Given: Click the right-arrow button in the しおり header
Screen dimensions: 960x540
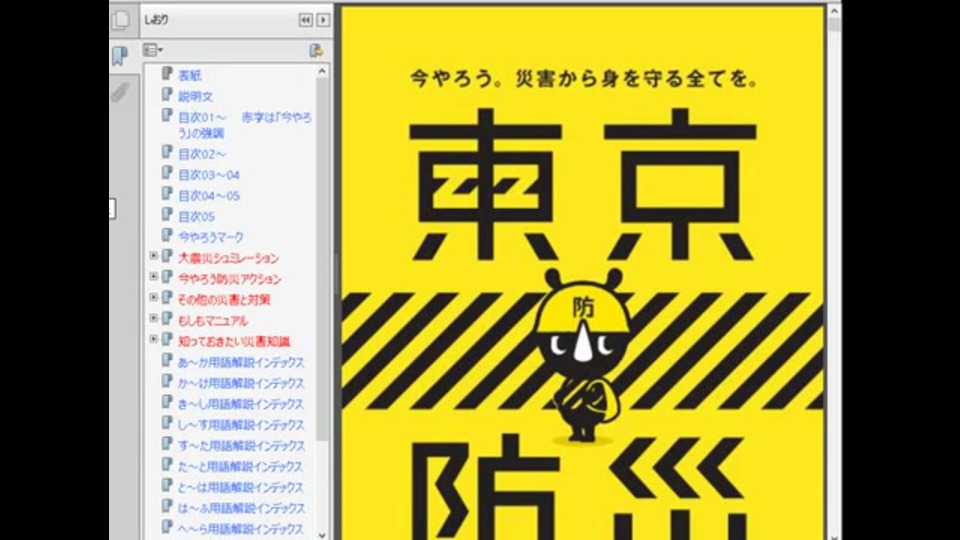Looking at the screenshot, I should pyautogui.click(x=323, y=20).
